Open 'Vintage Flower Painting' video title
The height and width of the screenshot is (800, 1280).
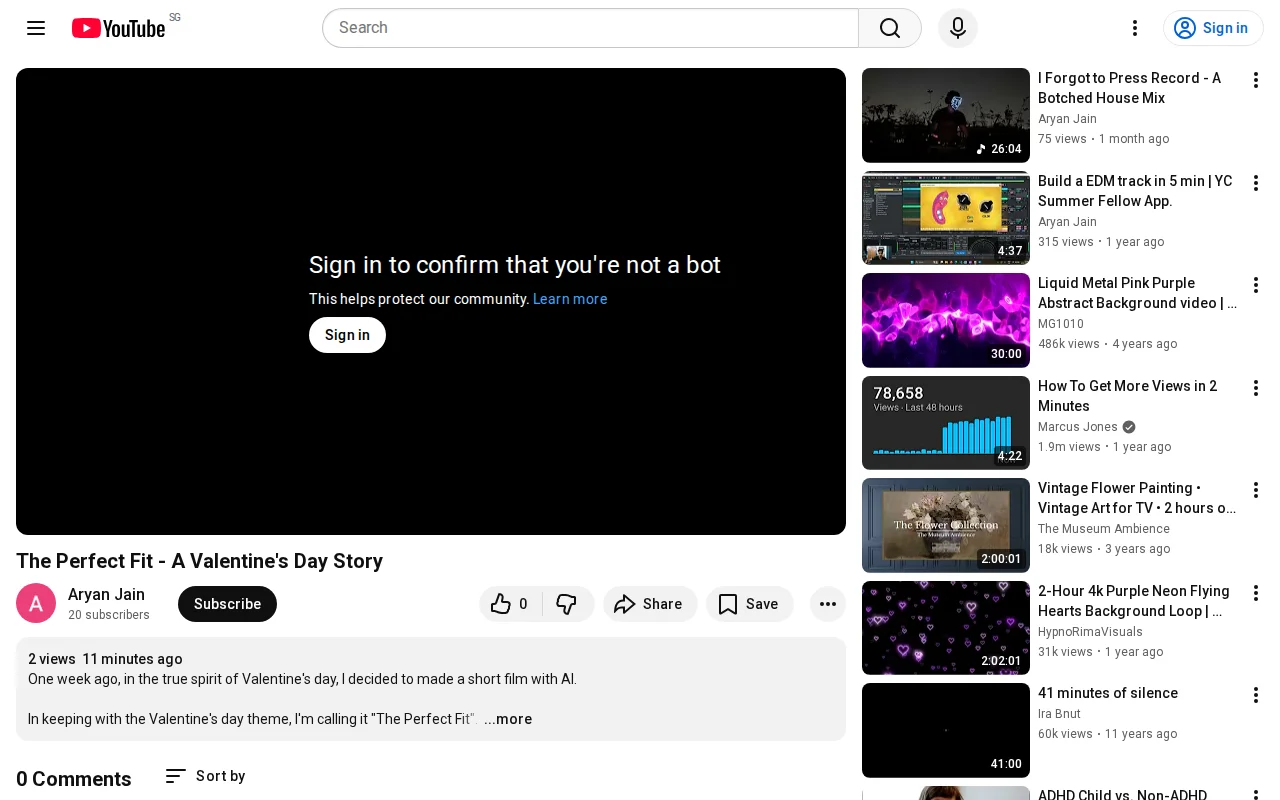pos(1137,498)
